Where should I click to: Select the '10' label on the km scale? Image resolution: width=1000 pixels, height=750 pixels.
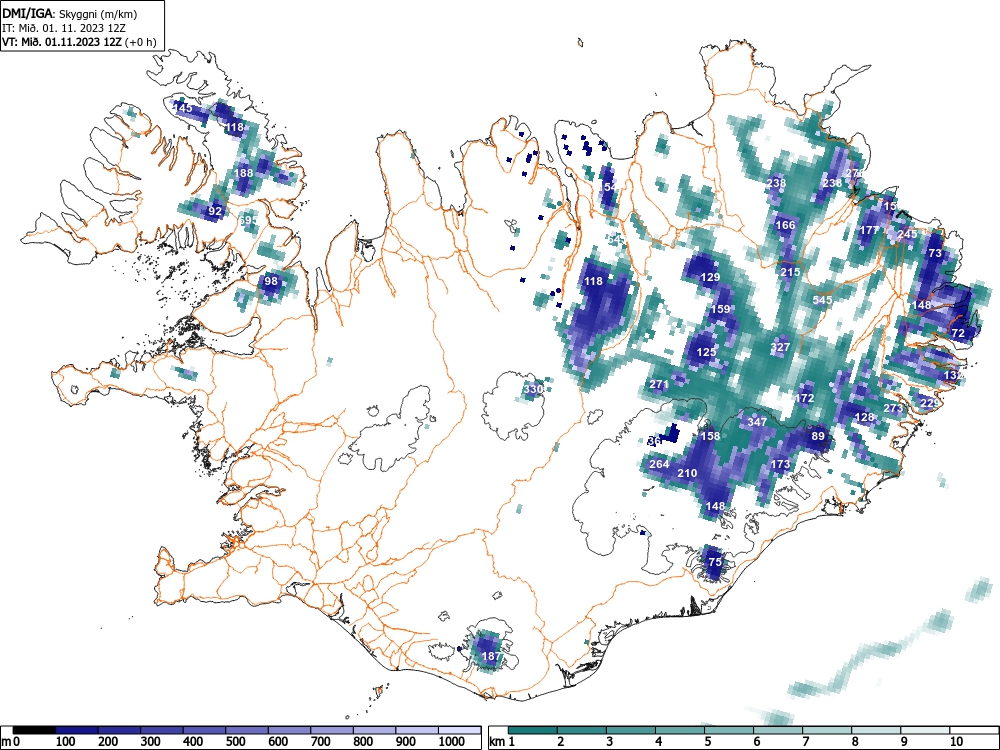pyautogui.click(x=955, y=741)
